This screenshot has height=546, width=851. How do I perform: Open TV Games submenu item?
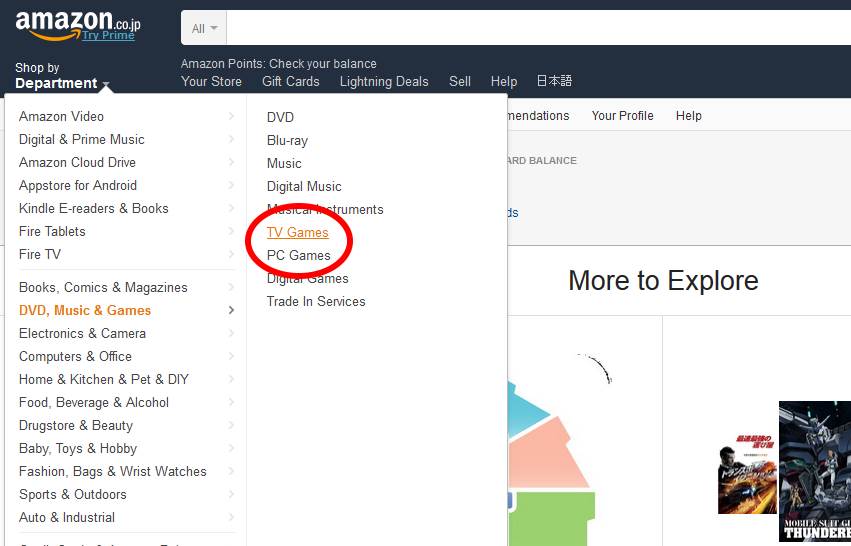[297, 232]
